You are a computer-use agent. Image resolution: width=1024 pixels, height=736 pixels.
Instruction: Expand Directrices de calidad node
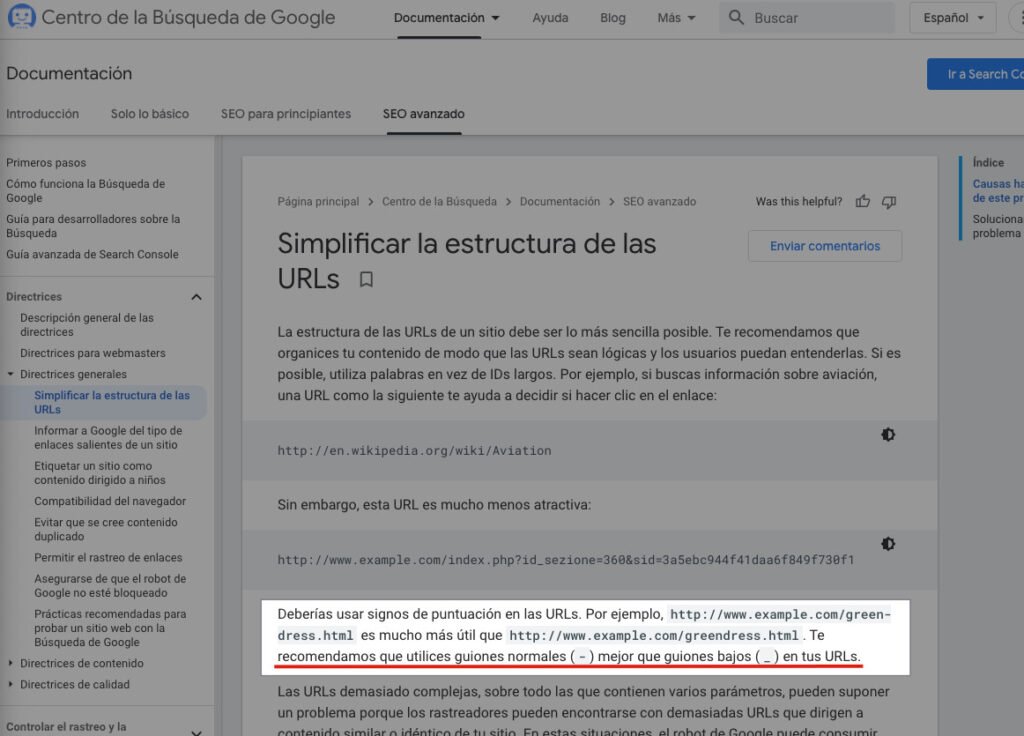click(10, 684)
